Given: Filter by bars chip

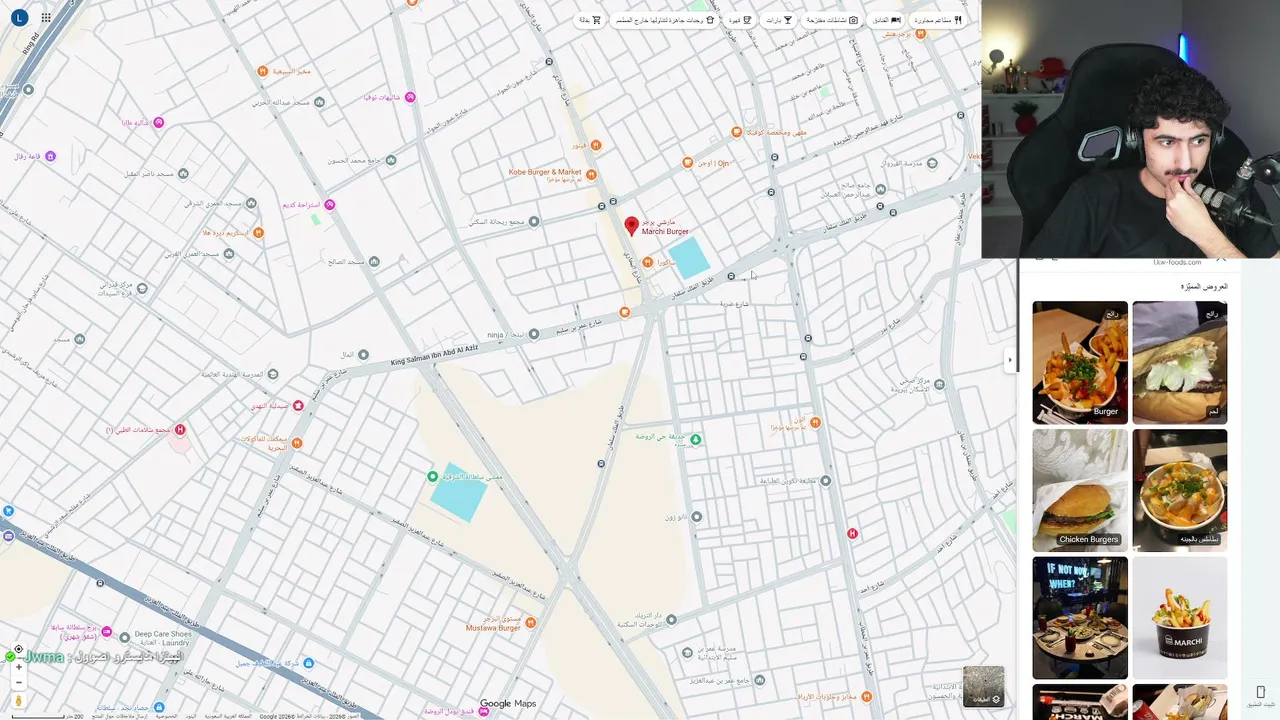Looking at the screenshot, I should [779, 20].
